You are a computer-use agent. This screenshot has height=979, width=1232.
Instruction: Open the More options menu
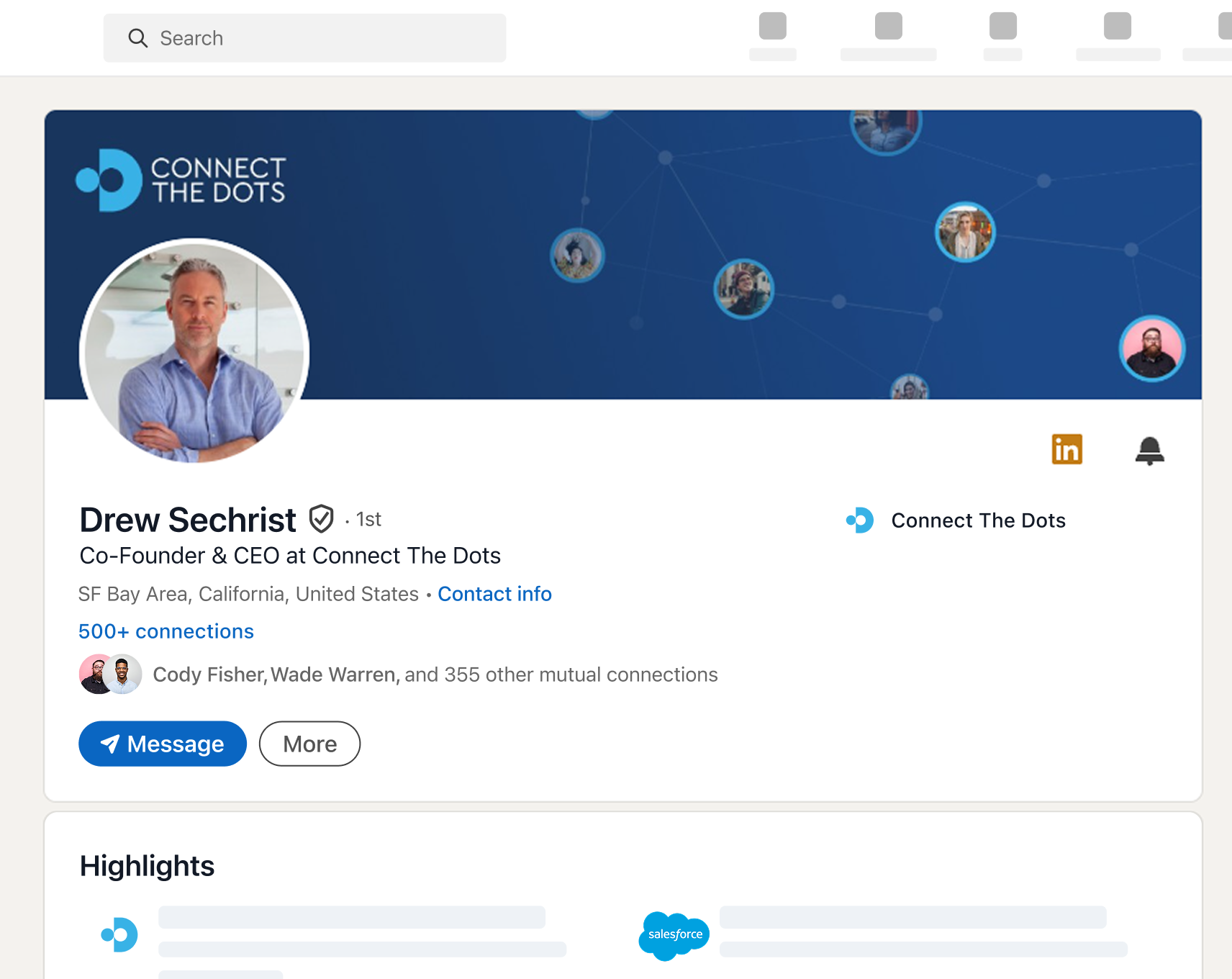pyautogui.click(x=309, y=744)
